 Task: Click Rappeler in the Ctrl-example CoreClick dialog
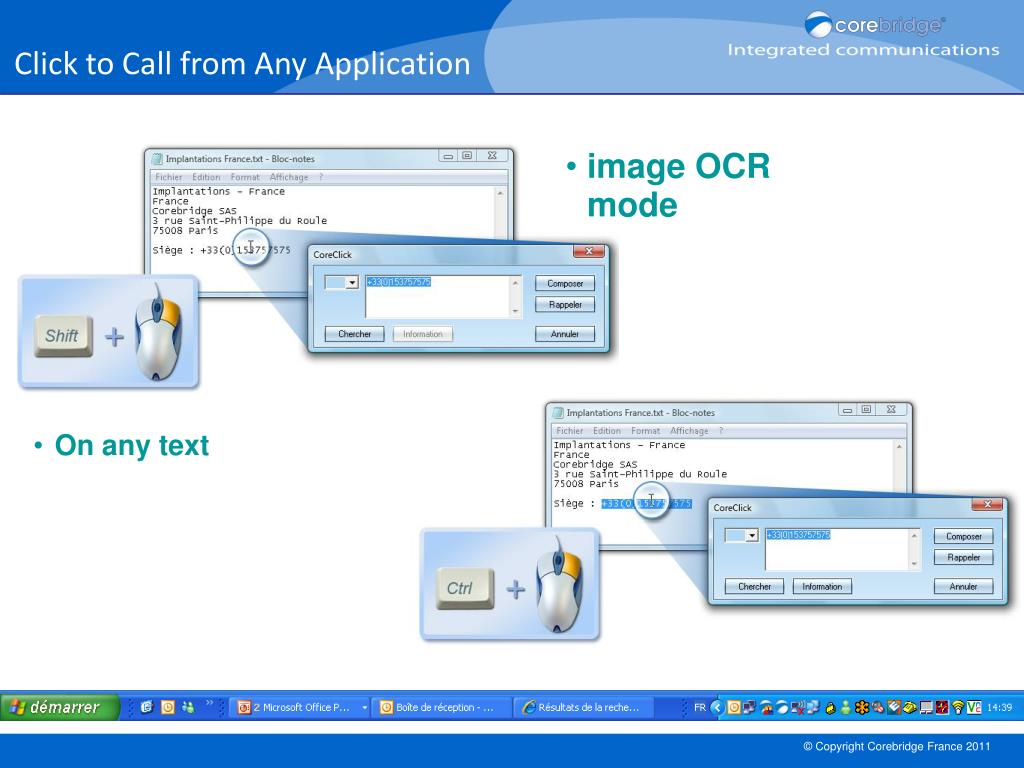coord(963,557)
